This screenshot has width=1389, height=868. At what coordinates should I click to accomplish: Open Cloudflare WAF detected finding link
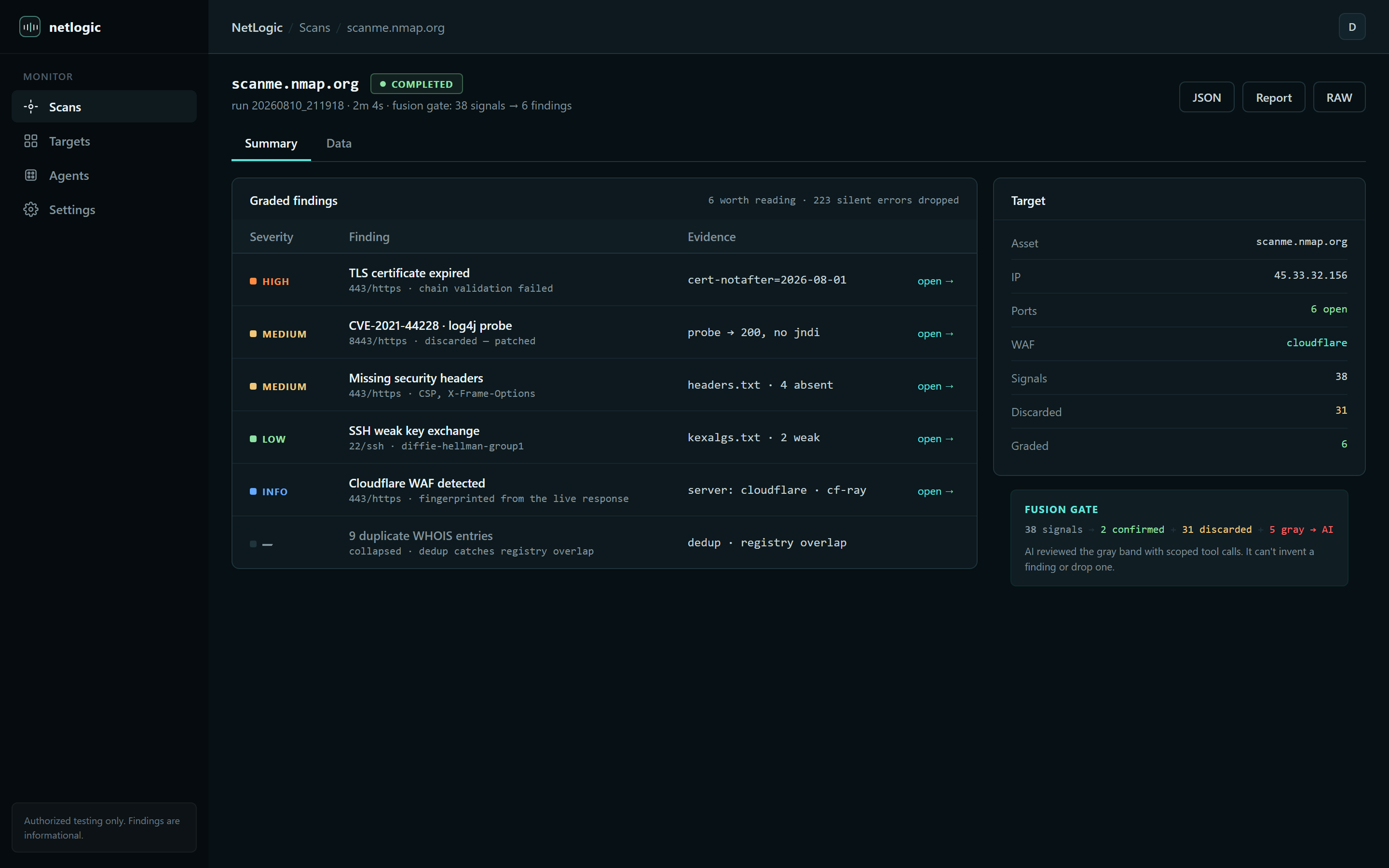click(935, 491)
